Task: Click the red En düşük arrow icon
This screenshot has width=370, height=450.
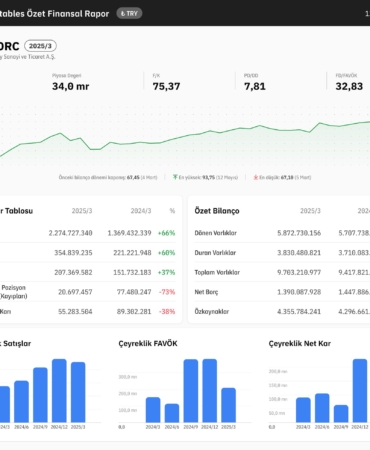Action: click(256, 177)
